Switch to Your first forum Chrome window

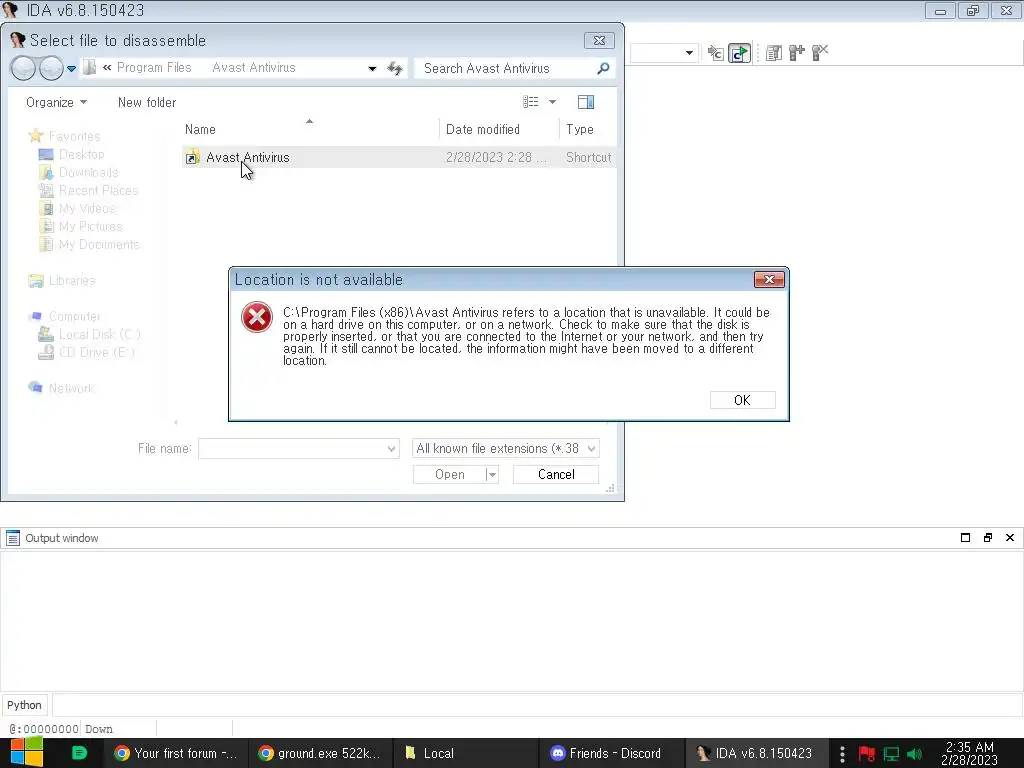coord(175,753)
